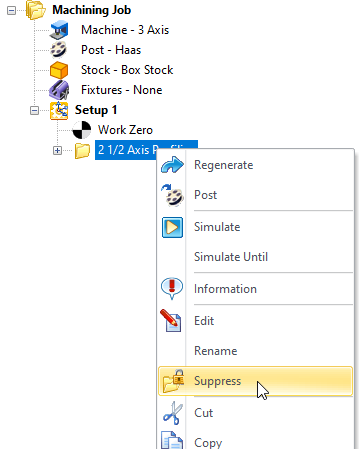
Task: Click the Fixtures vise icon
Action: pyautogui.click(x=59, y=90)
